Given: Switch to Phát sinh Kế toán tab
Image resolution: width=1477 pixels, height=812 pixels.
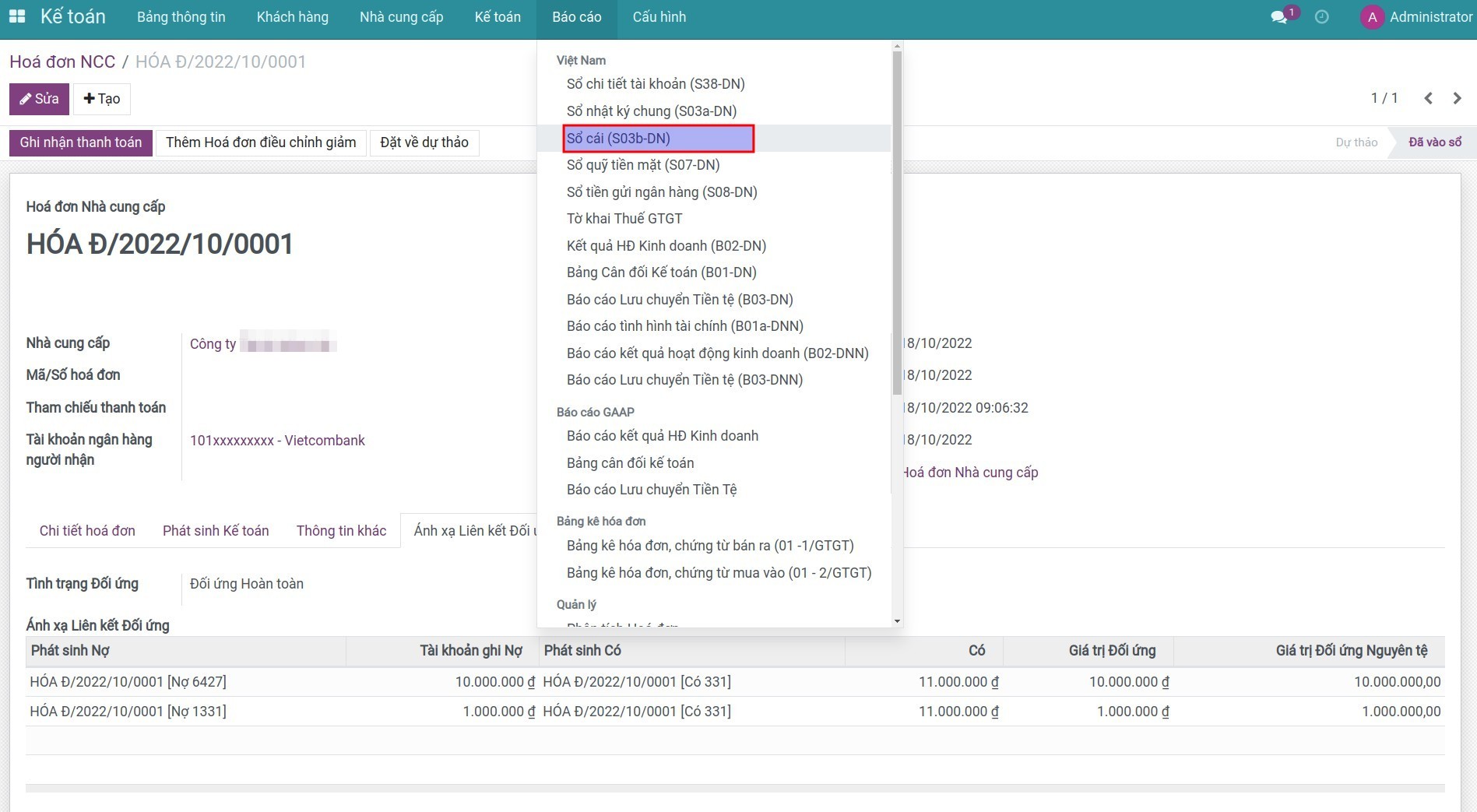Looking at the screenshot, I should tap(216, 531).
